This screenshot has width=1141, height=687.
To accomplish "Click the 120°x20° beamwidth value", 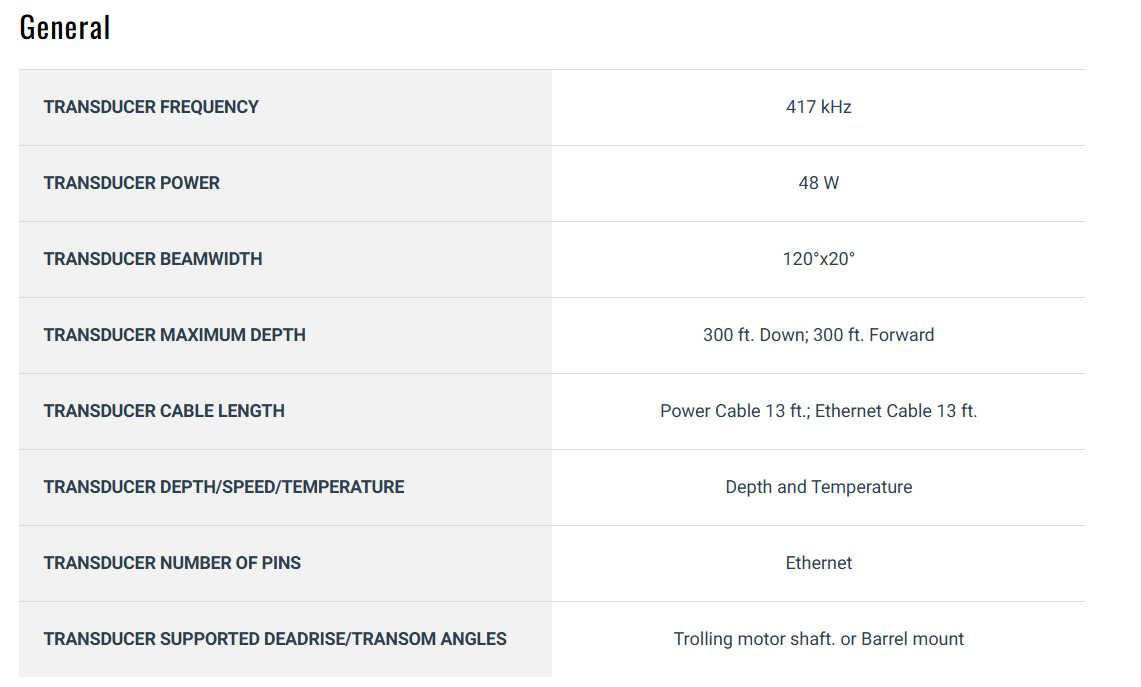I will pyautogui.click(x=818, y=259).
